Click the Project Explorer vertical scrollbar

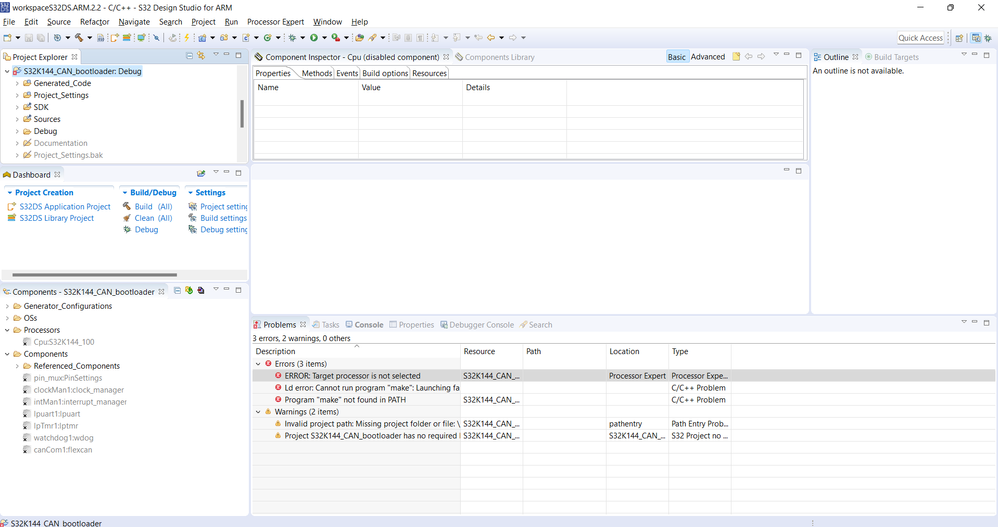pyautogui.click(x=242, y=114)
